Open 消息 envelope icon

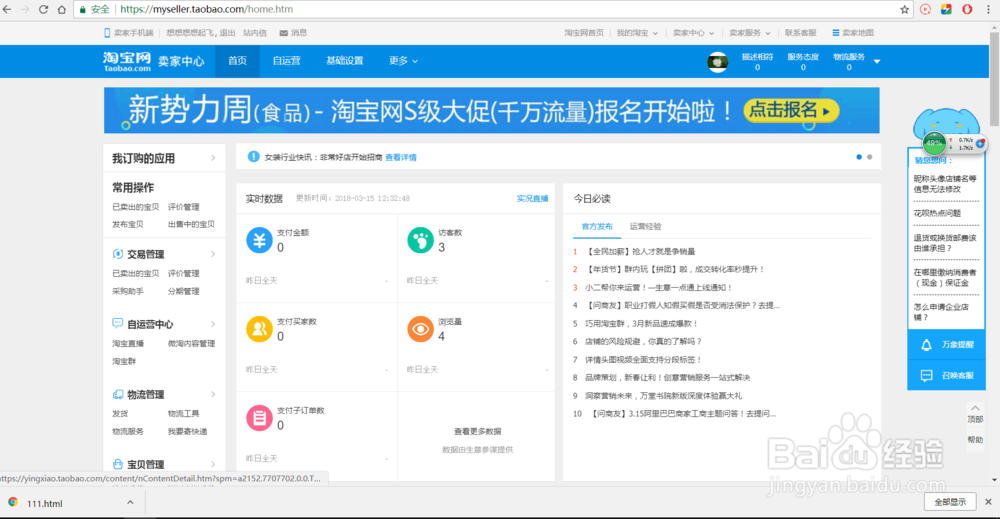283,33
